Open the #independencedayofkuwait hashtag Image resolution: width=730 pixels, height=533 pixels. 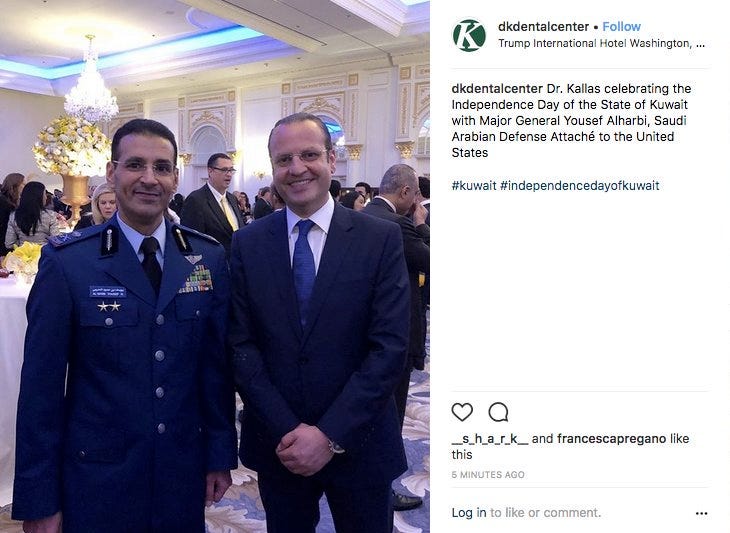[580, 185]
